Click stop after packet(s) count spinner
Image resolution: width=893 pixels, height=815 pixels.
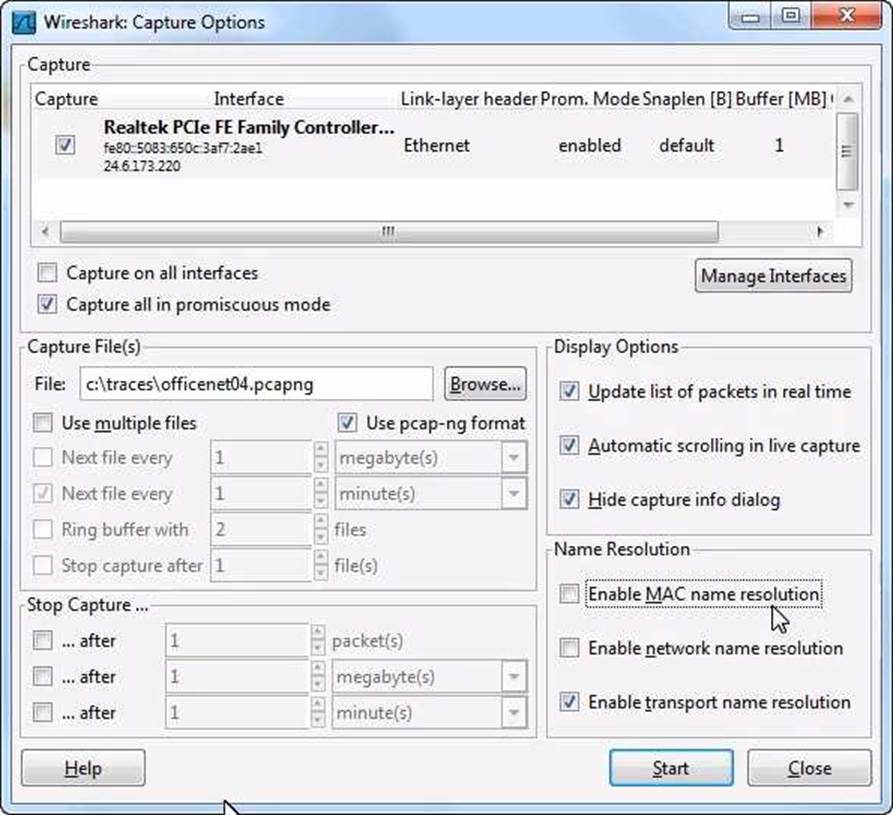(318, 640)
